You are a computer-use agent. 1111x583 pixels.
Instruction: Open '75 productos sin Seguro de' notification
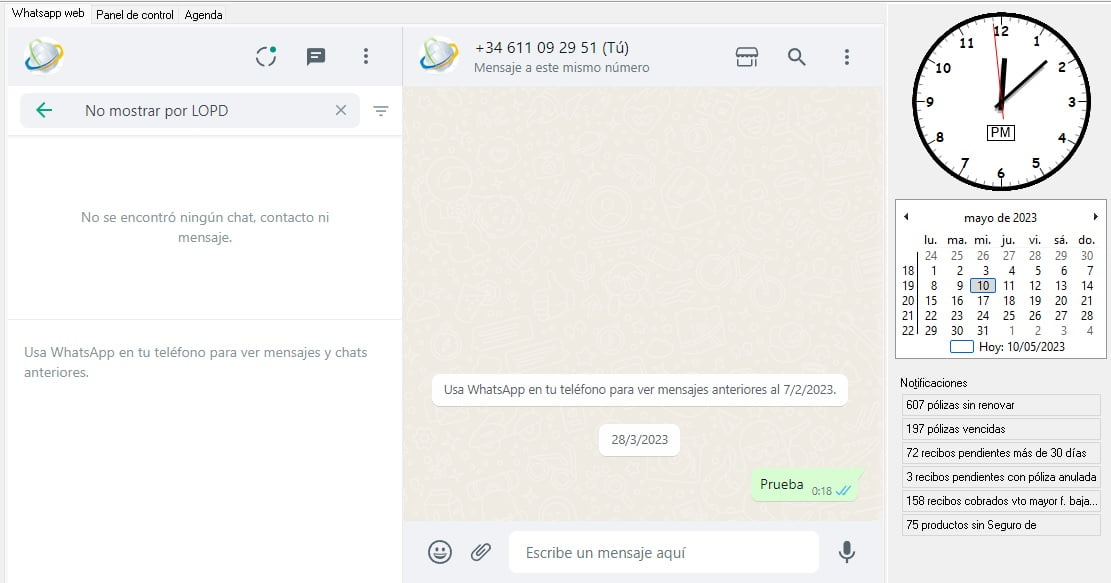[1000, 526]
